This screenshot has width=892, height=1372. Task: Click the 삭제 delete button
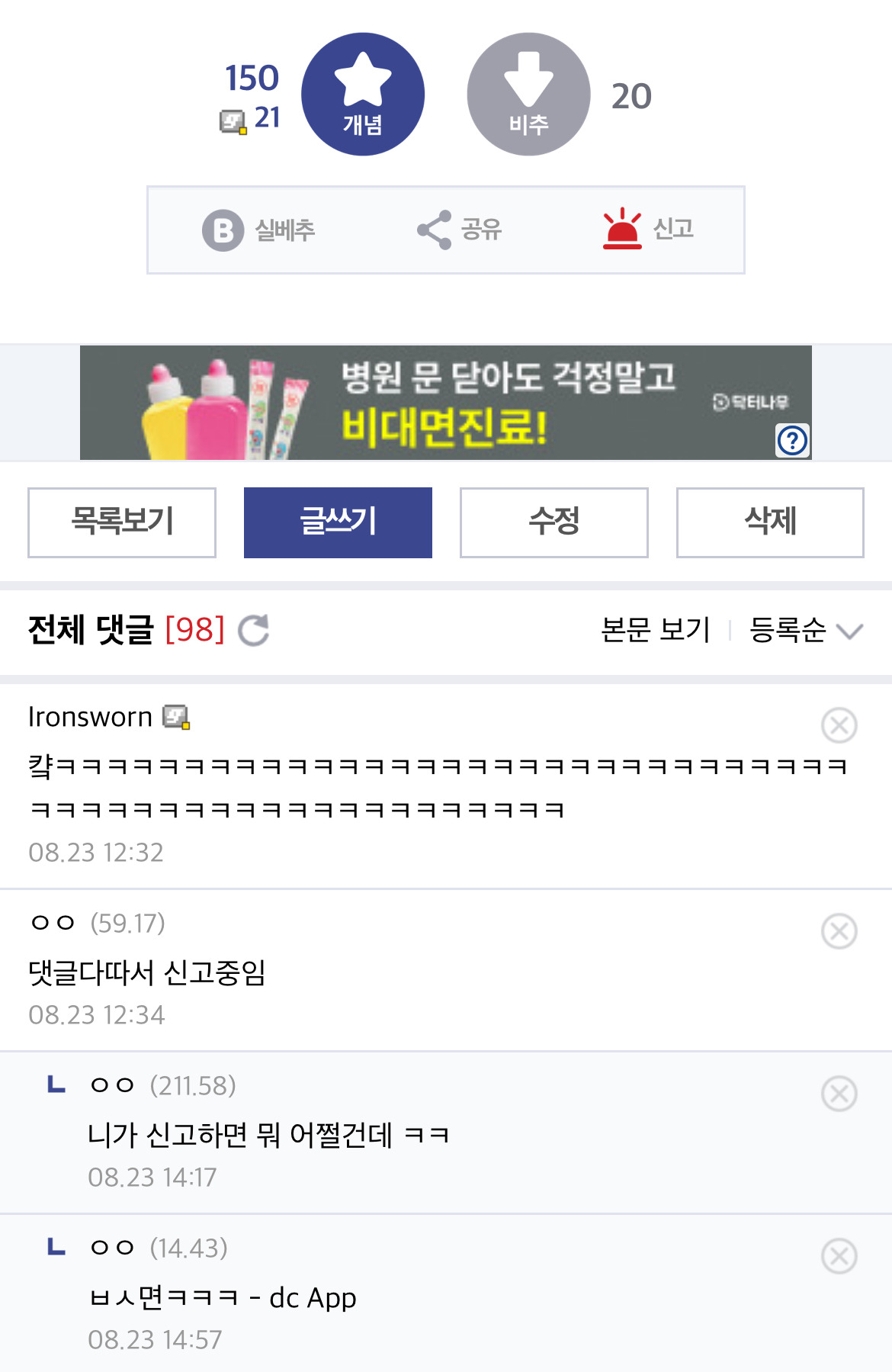pos(770,522)
